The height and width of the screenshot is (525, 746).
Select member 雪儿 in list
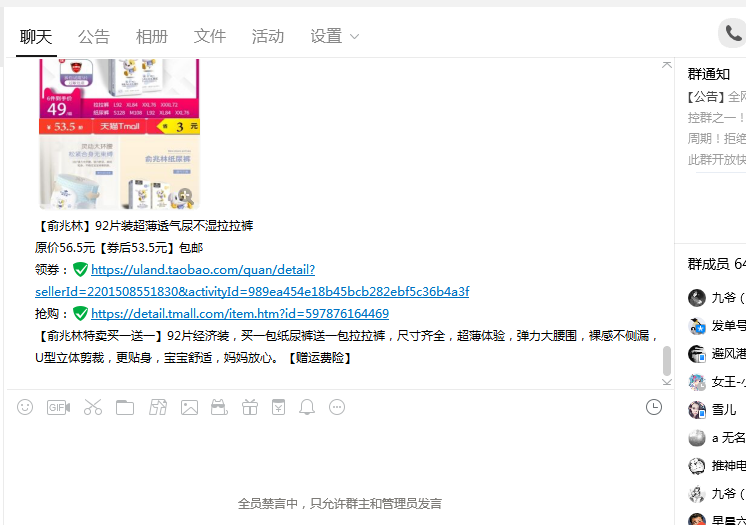(717, 410)
